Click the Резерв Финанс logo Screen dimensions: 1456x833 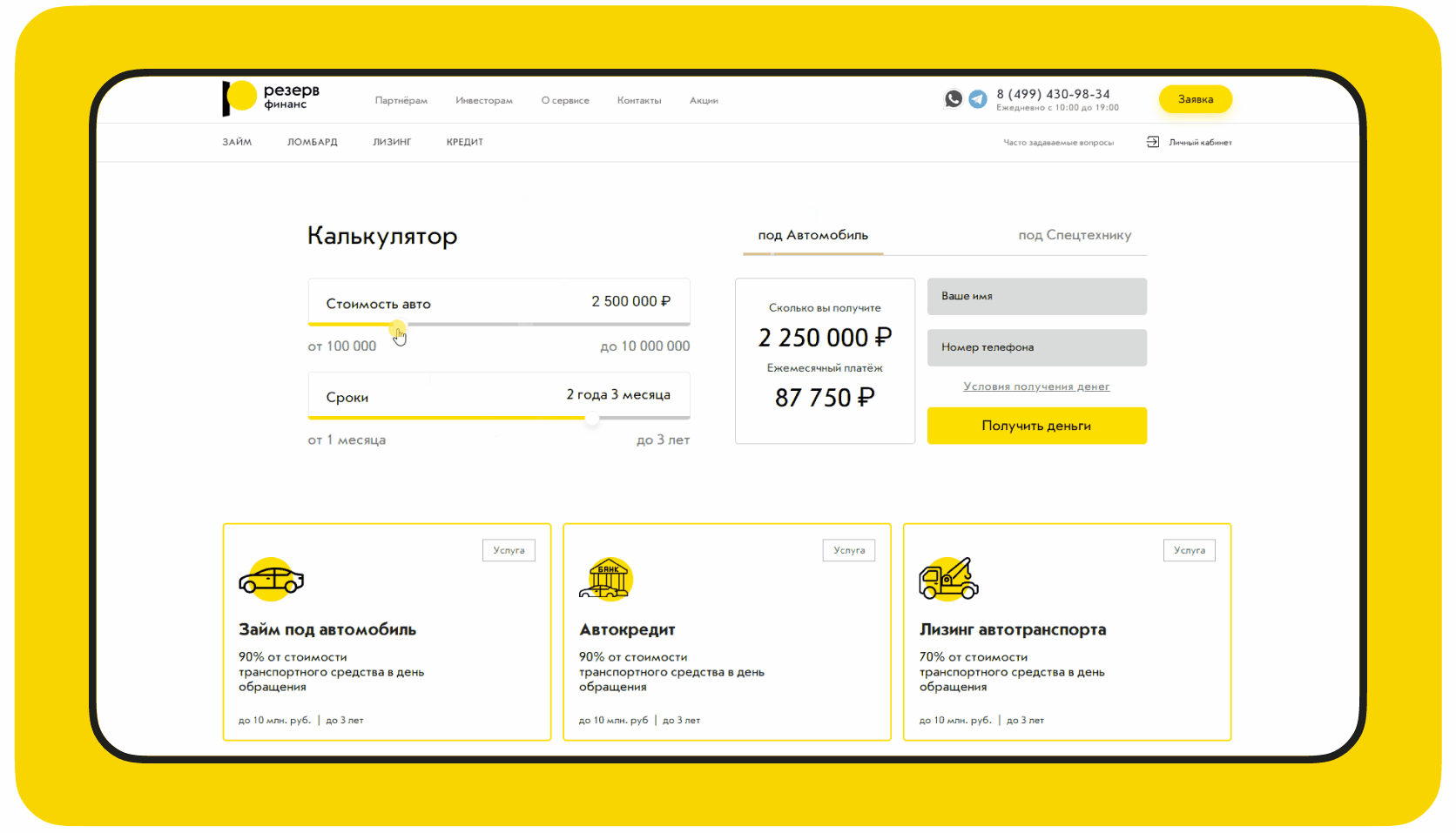271,98
